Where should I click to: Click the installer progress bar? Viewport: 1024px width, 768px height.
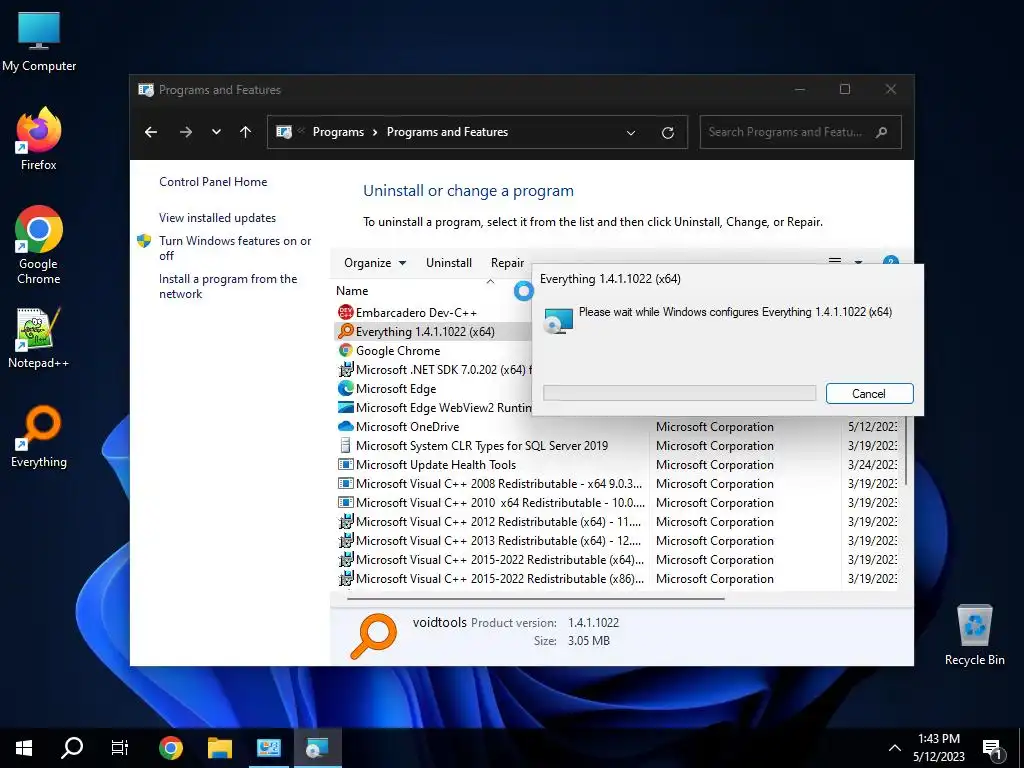(679, 392)
